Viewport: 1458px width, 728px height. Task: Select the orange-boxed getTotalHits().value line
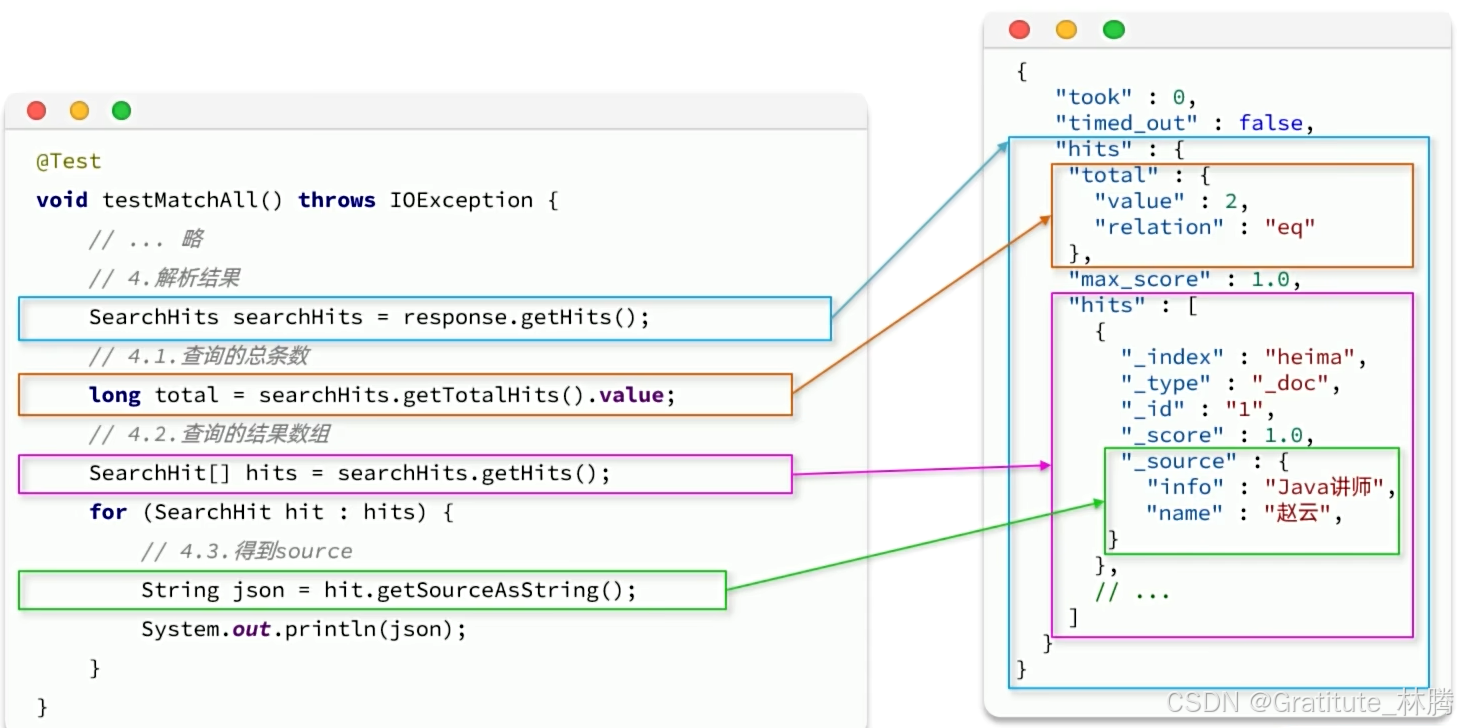(x=380, y=394)
